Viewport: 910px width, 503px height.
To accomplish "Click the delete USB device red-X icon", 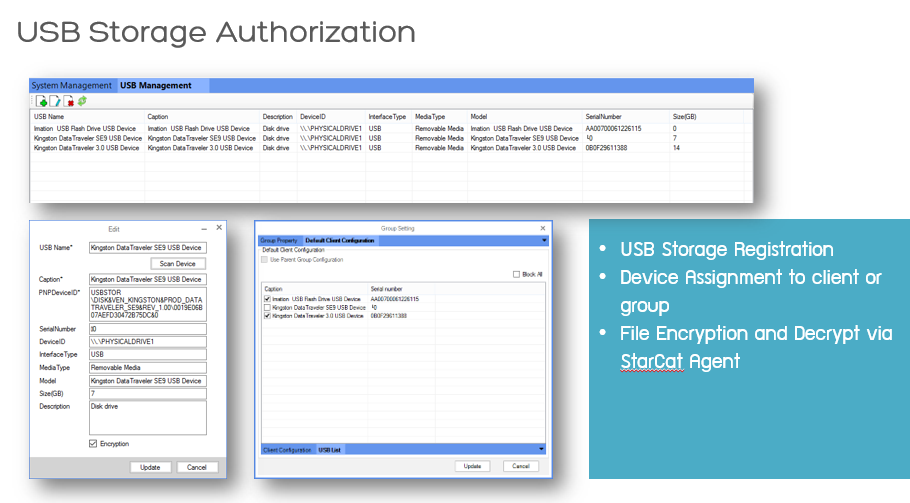I will (x=68, y=102).
